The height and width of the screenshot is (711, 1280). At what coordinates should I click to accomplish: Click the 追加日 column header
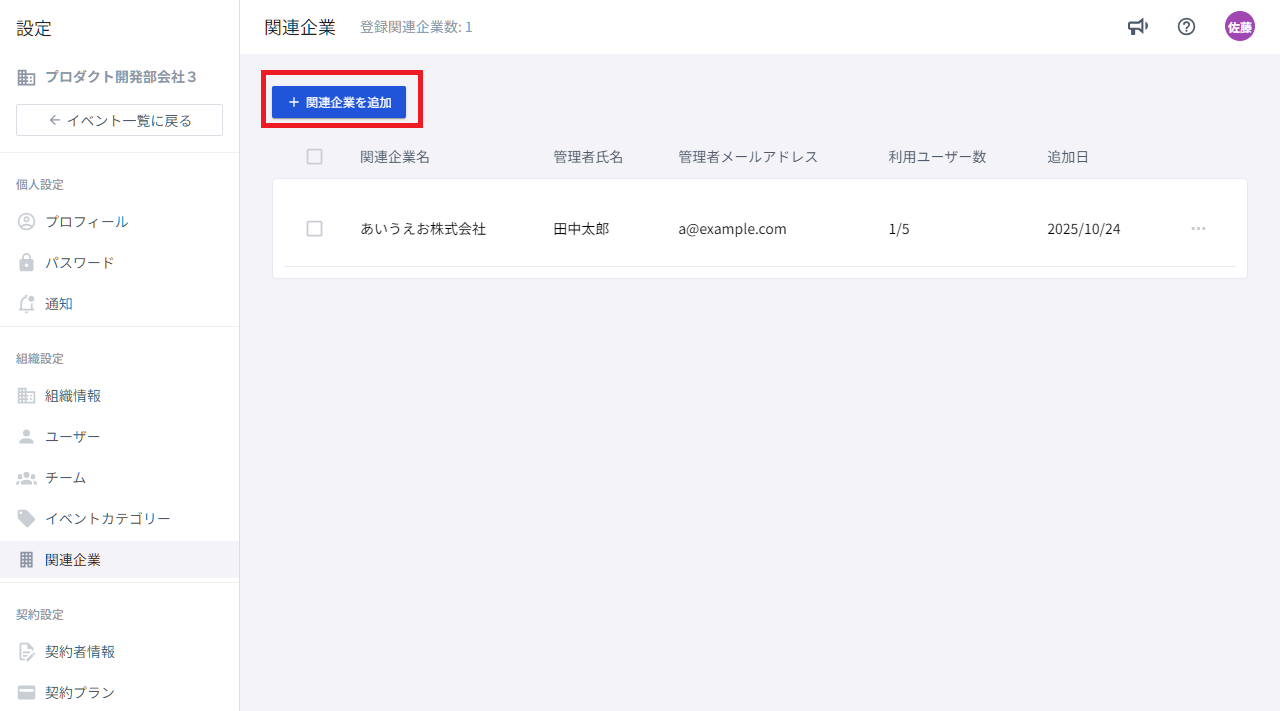pos(1068,157)
